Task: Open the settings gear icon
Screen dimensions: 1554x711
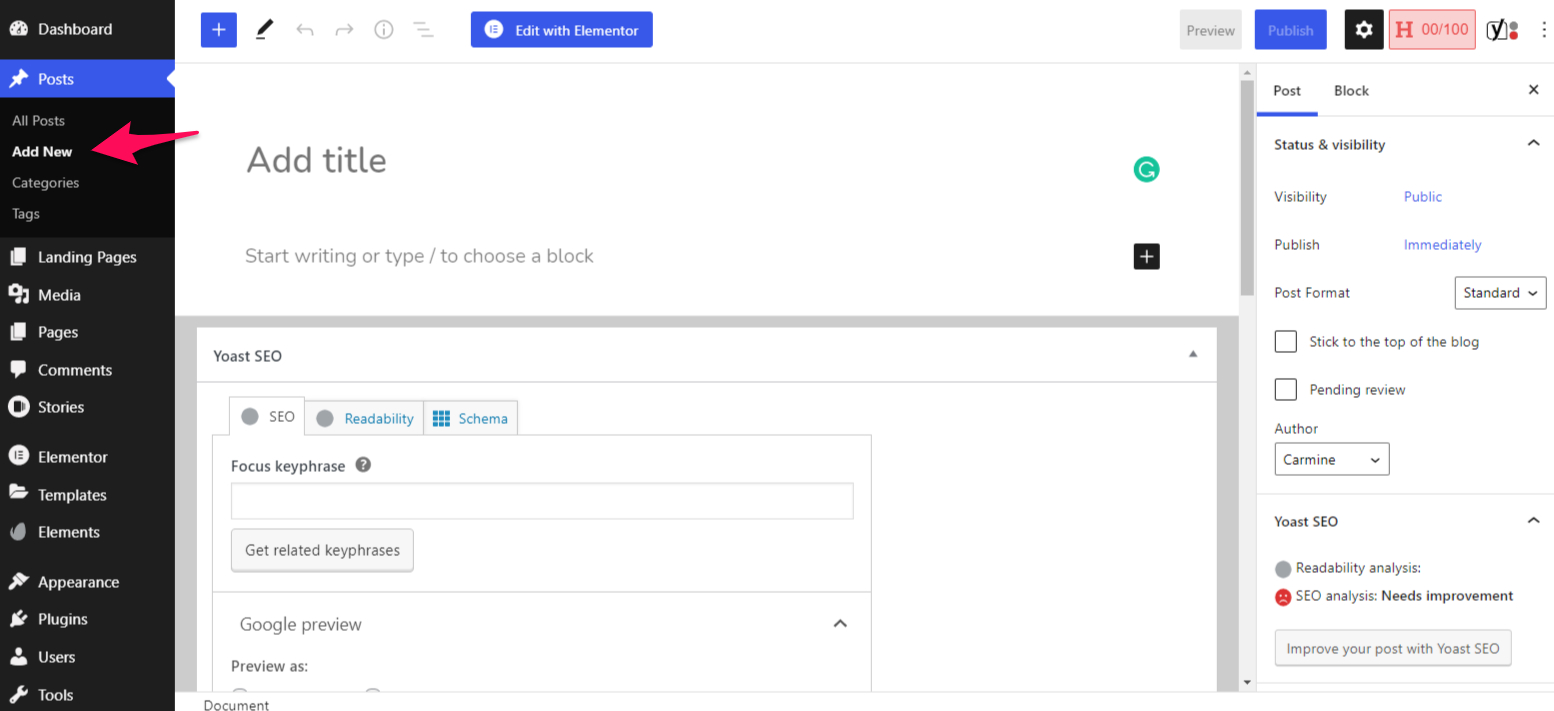Action: 1364,30
